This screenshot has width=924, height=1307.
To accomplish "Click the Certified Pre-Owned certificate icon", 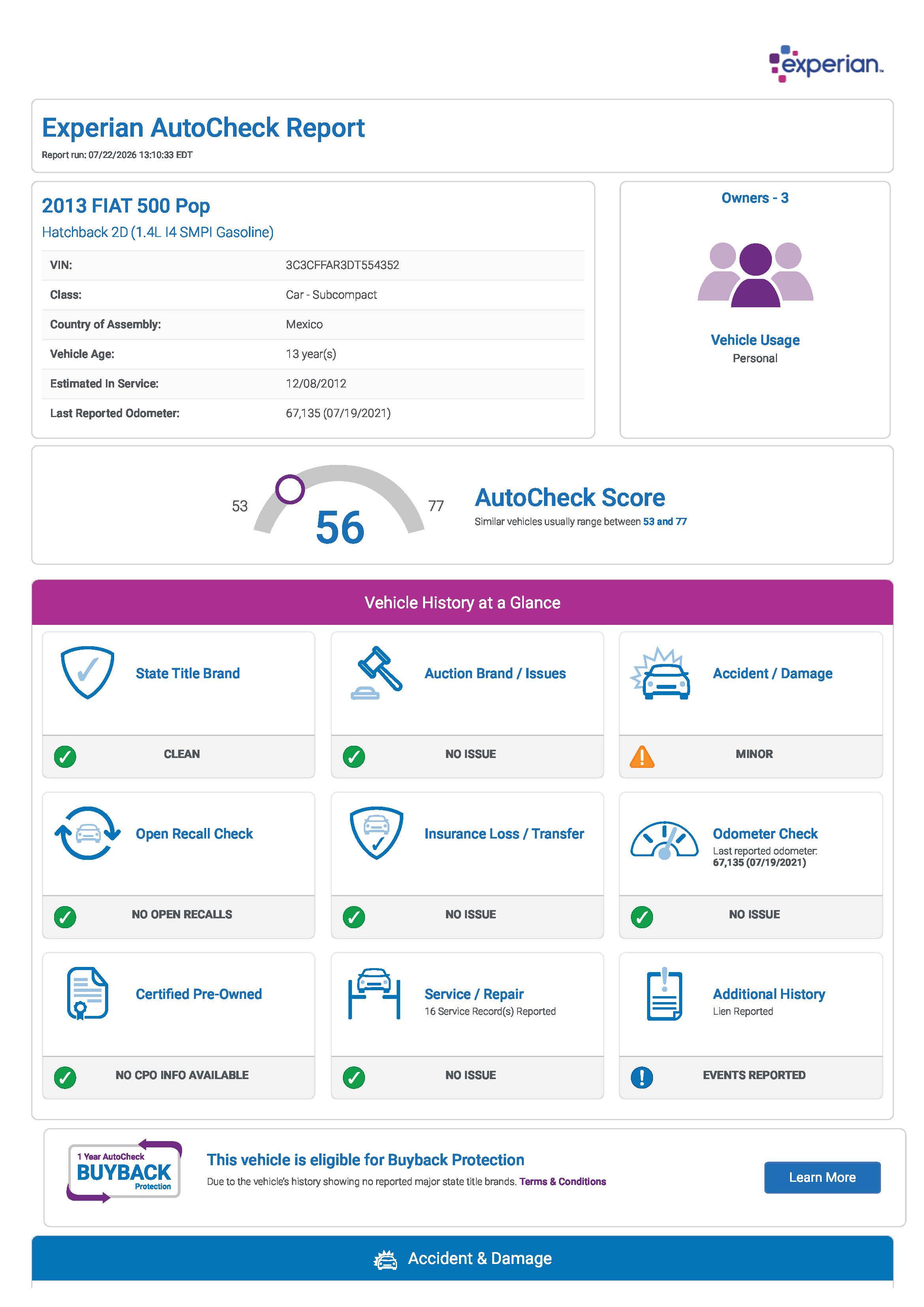I will click(87, 993).
